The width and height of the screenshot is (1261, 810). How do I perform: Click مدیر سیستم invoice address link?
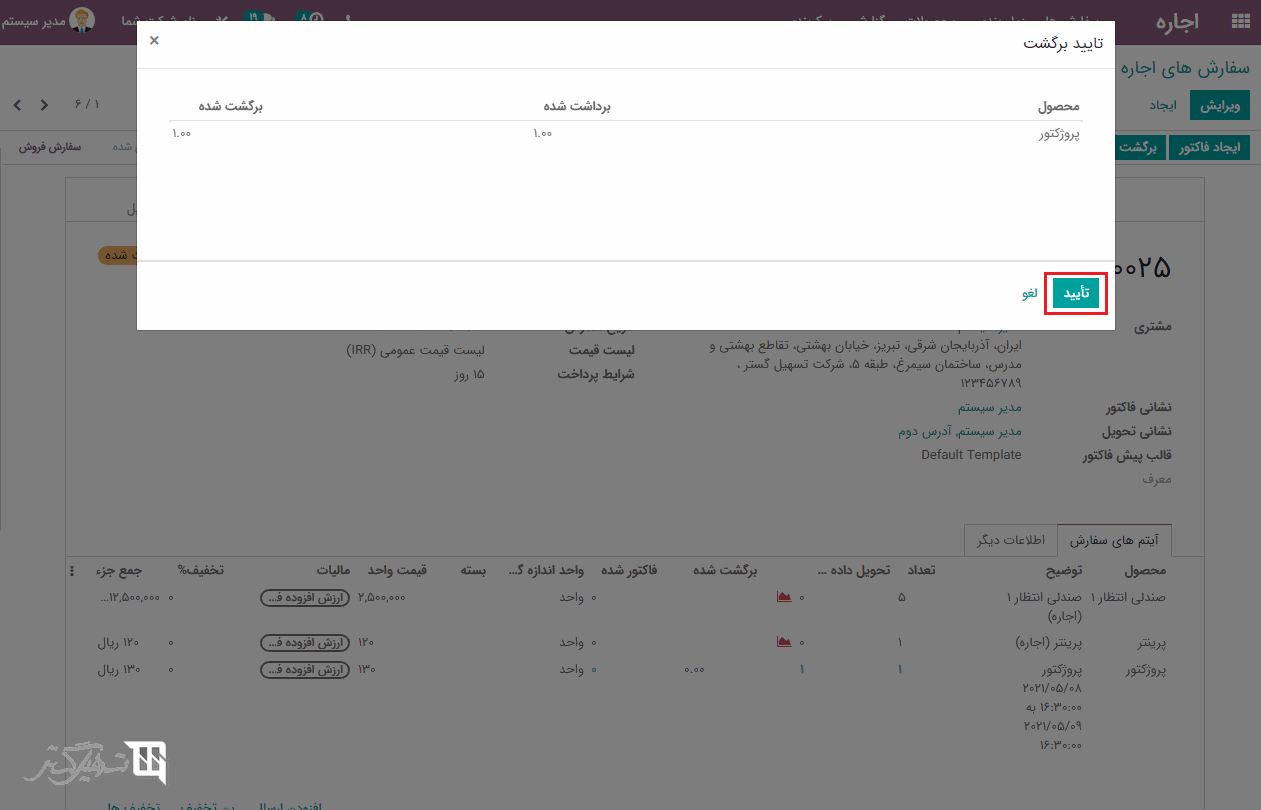[989, 408]
